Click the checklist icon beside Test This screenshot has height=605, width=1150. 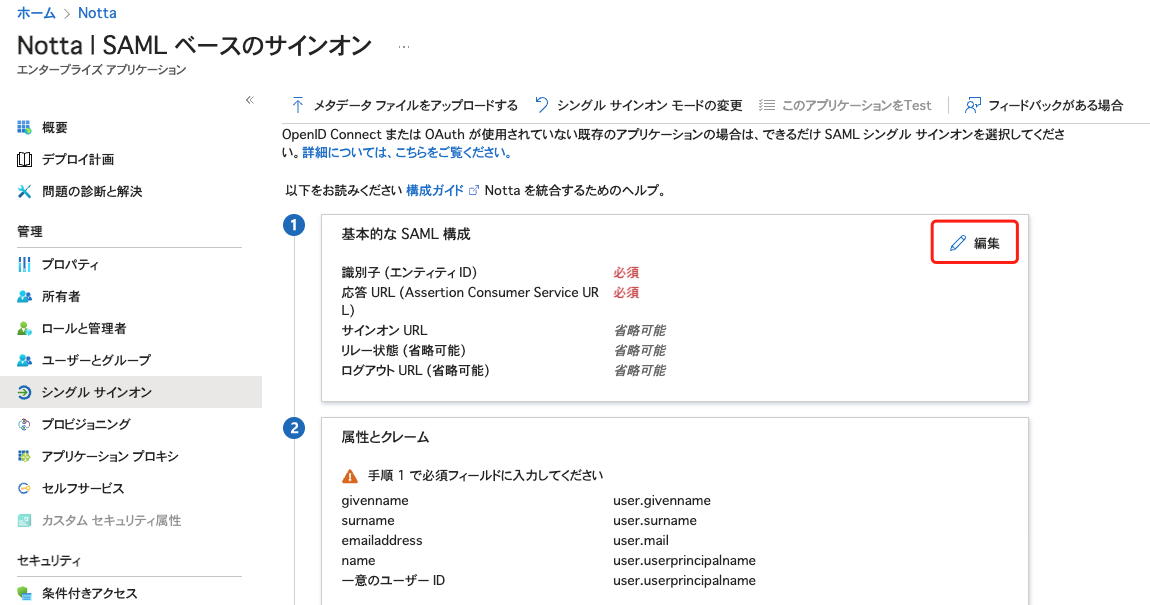click(766, 105)
